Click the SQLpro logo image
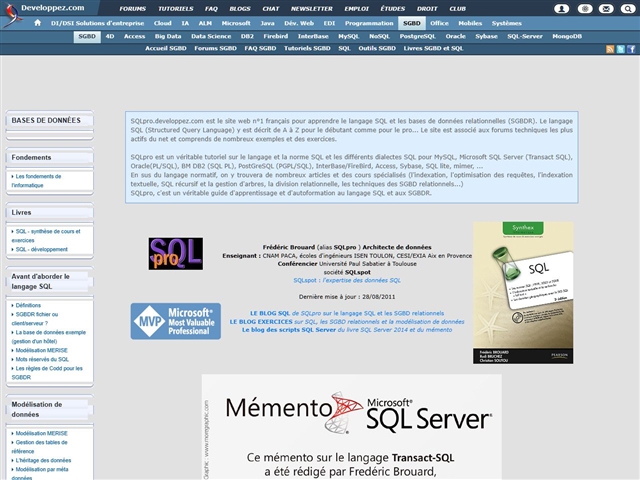The height and width of the screenshot is (480, 640). coord(176,253)
